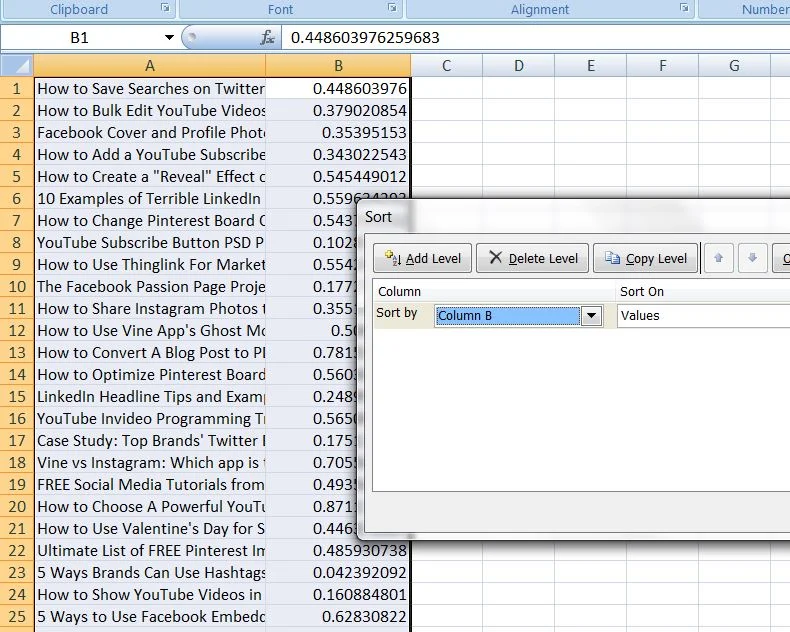Viewport: 790px width, 632px height.
Task: Select column A header
Action: pyautogui.click(x=150, y=66)
